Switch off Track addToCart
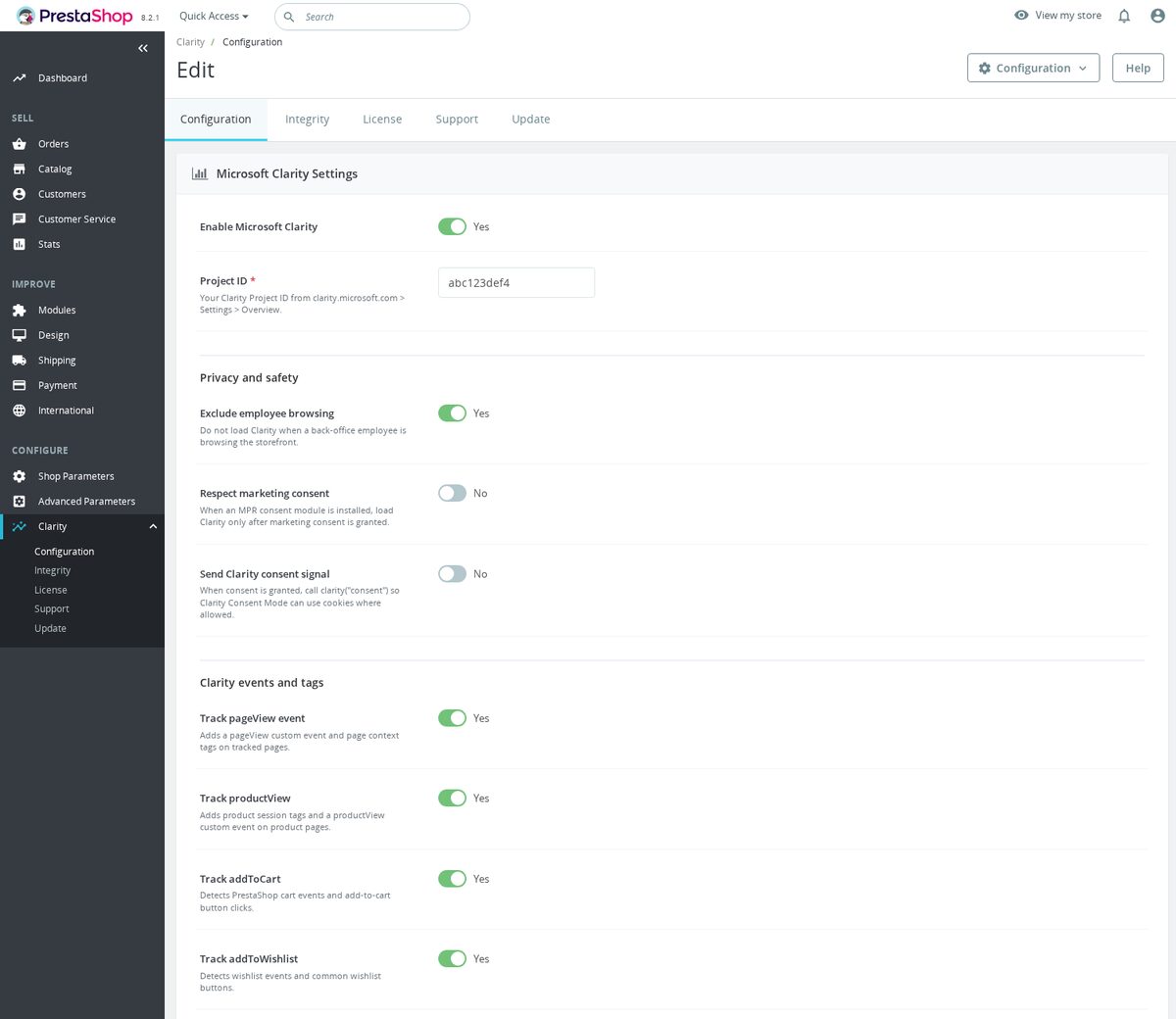Image resolution: width=1176 pixels, height=1019 pixels. 452,879
